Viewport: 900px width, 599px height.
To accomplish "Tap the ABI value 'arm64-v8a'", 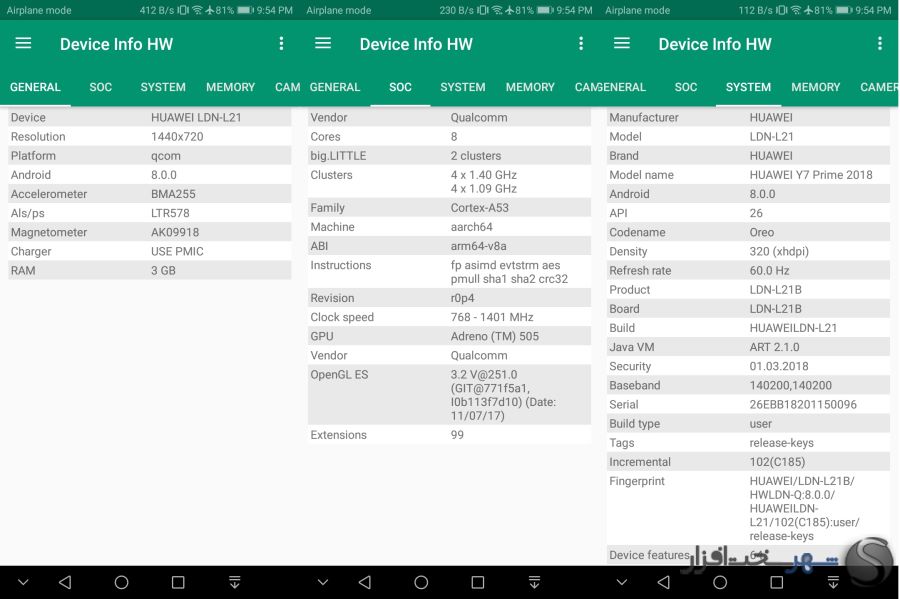I will (478, 246).
